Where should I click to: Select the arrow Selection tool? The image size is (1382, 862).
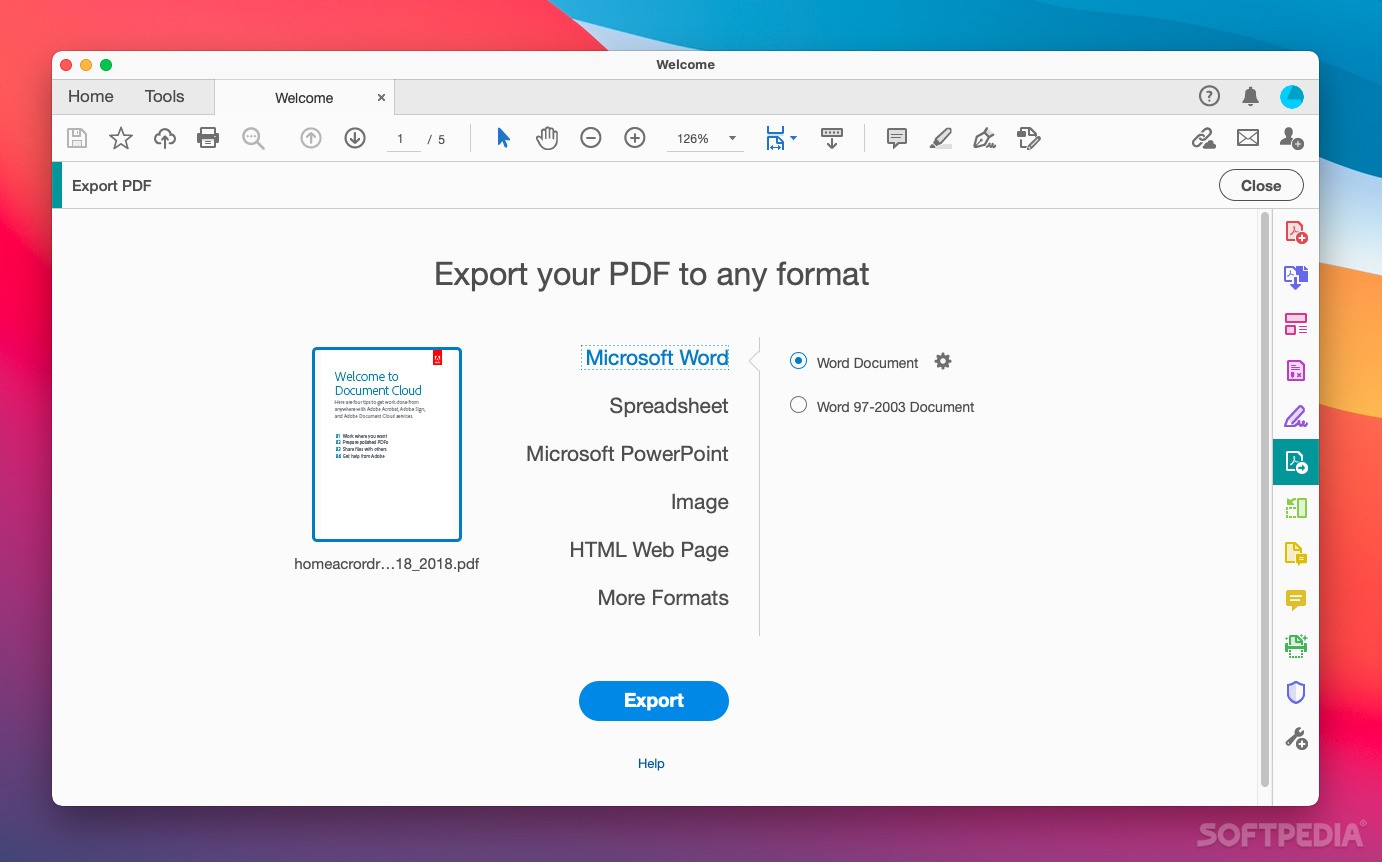[x=503, y=138]
